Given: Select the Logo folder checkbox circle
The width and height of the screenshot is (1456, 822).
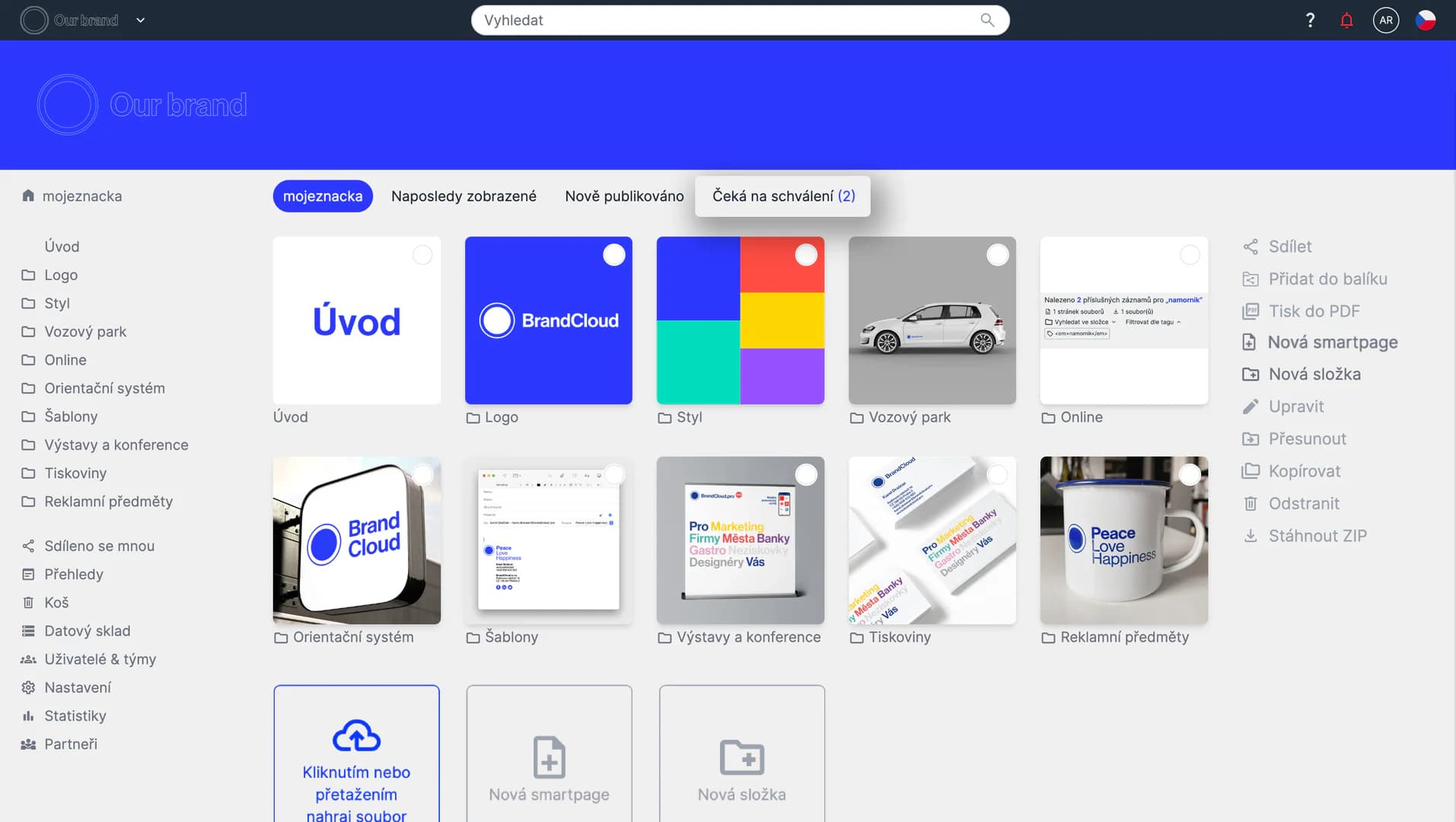Looking at the screenshot, I should 613,255.
